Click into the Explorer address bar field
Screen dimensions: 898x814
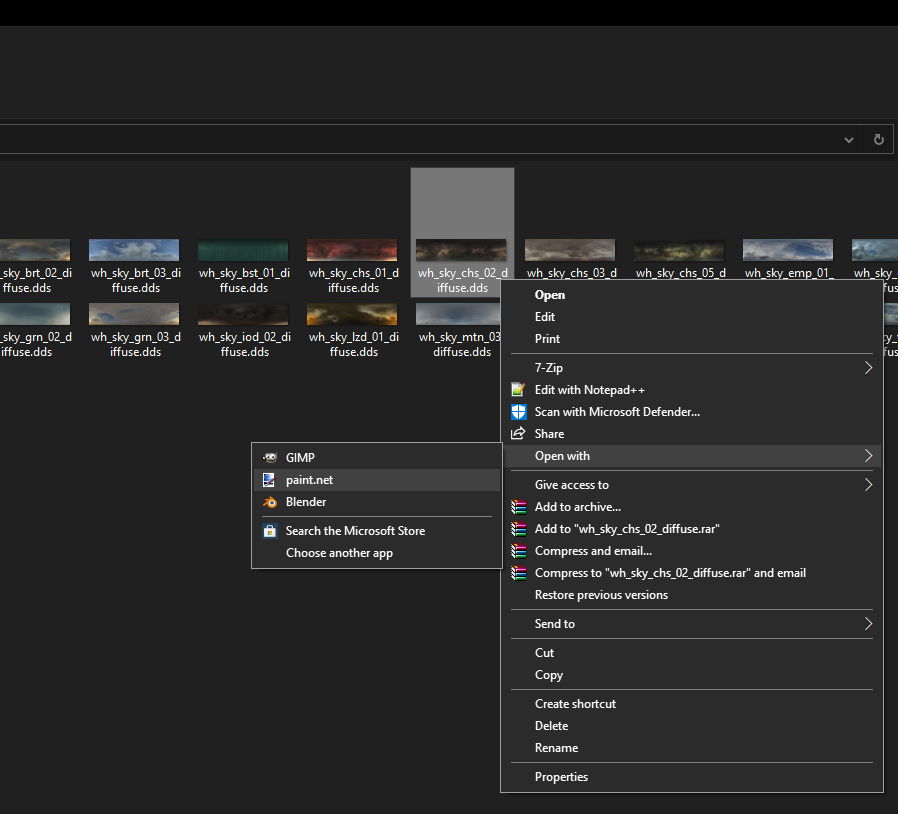pos(418,140)
